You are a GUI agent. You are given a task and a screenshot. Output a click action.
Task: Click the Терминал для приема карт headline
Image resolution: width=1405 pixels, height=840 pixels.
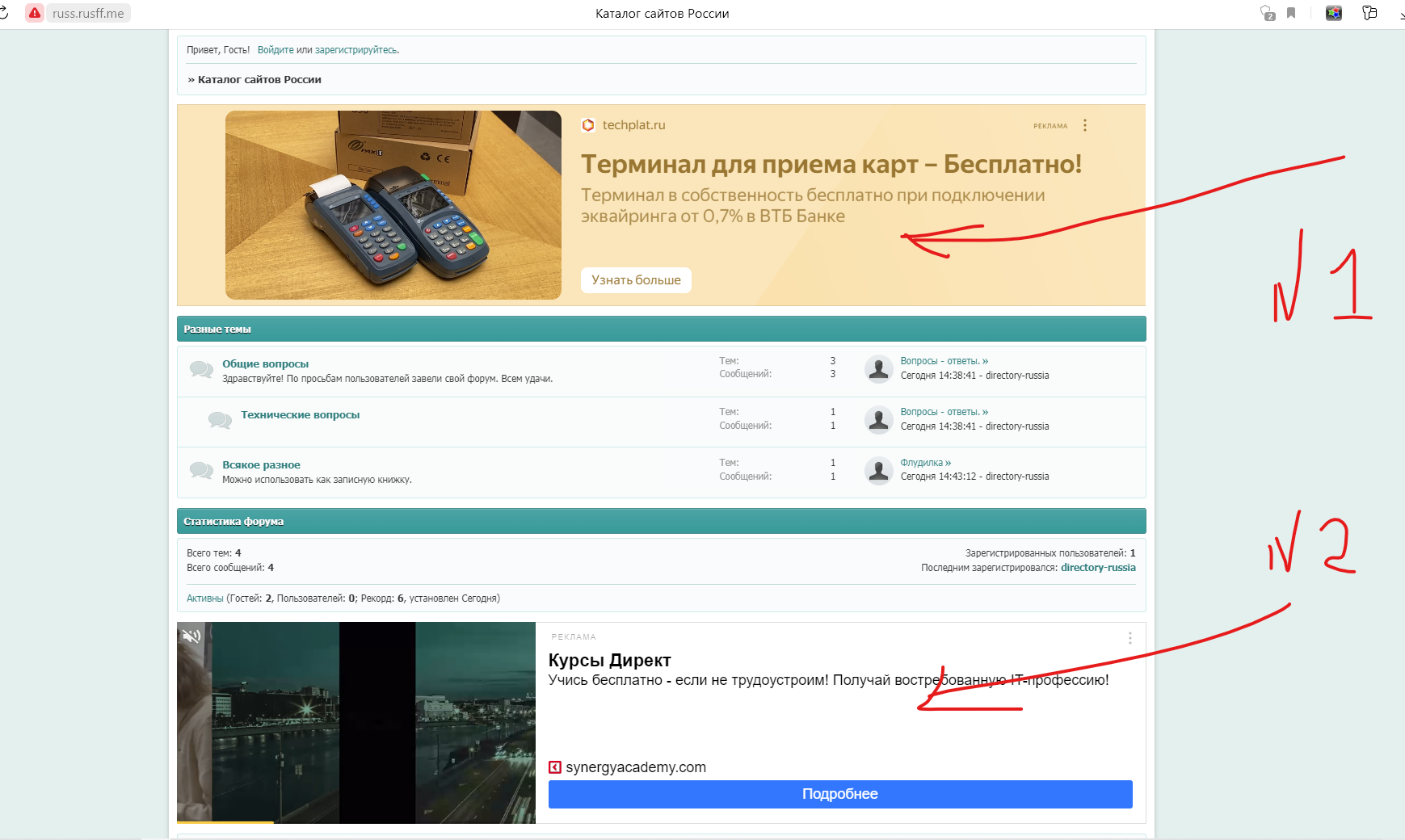[831, 164]
